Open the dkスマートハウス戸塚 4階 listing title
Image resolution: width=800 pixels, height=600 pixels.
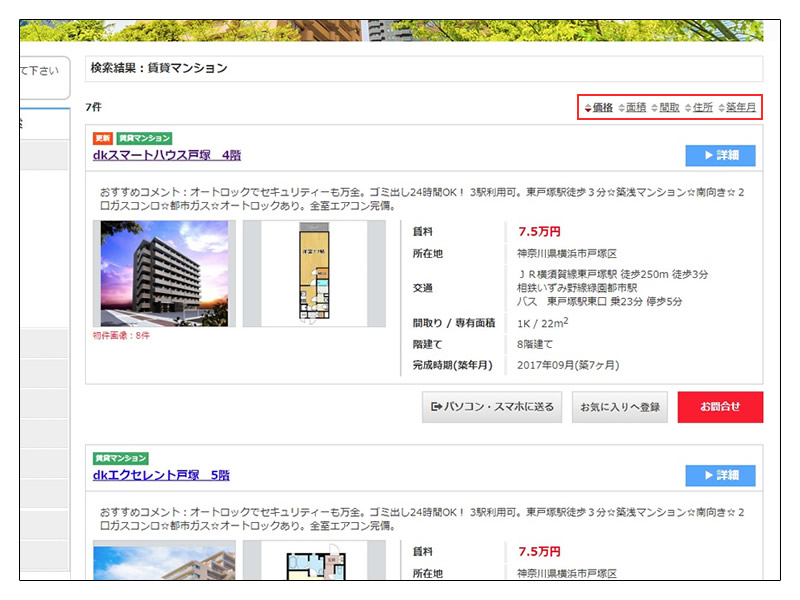click(167, 155)
